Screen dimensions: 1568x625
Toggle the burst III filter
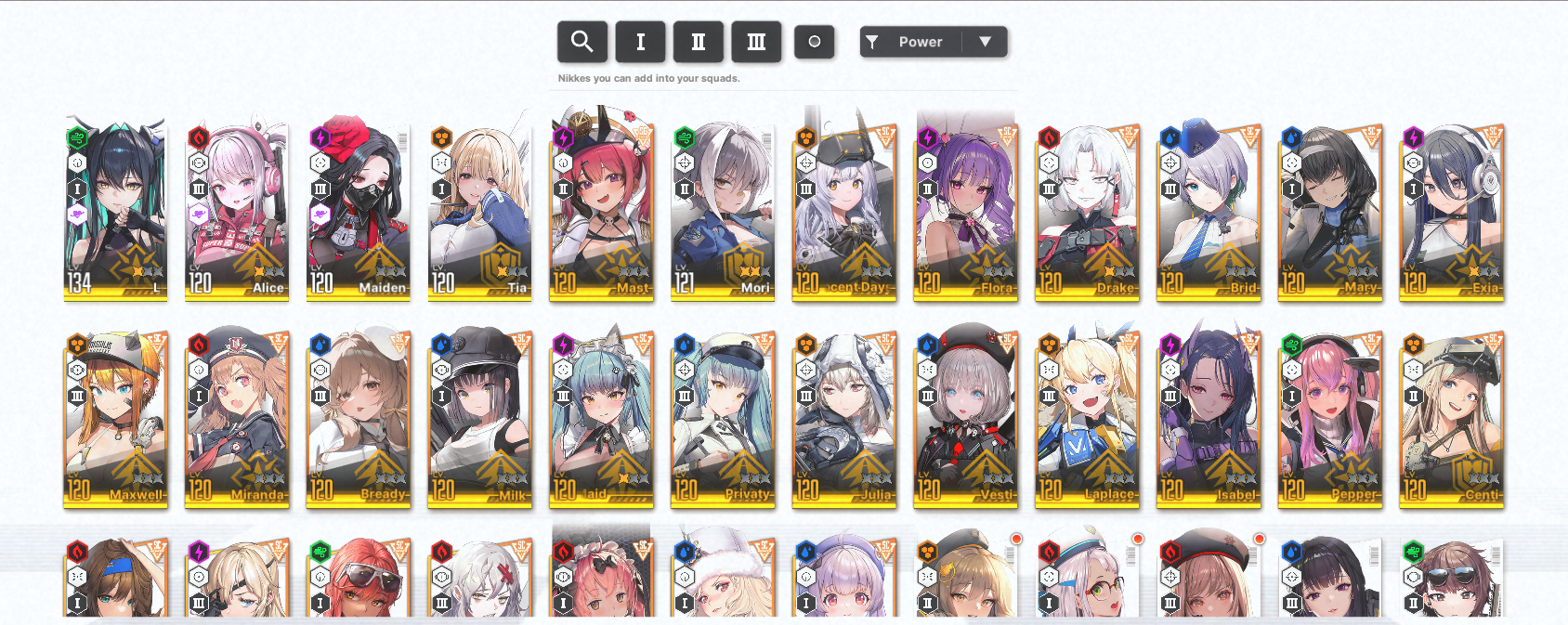coord(756,42)
